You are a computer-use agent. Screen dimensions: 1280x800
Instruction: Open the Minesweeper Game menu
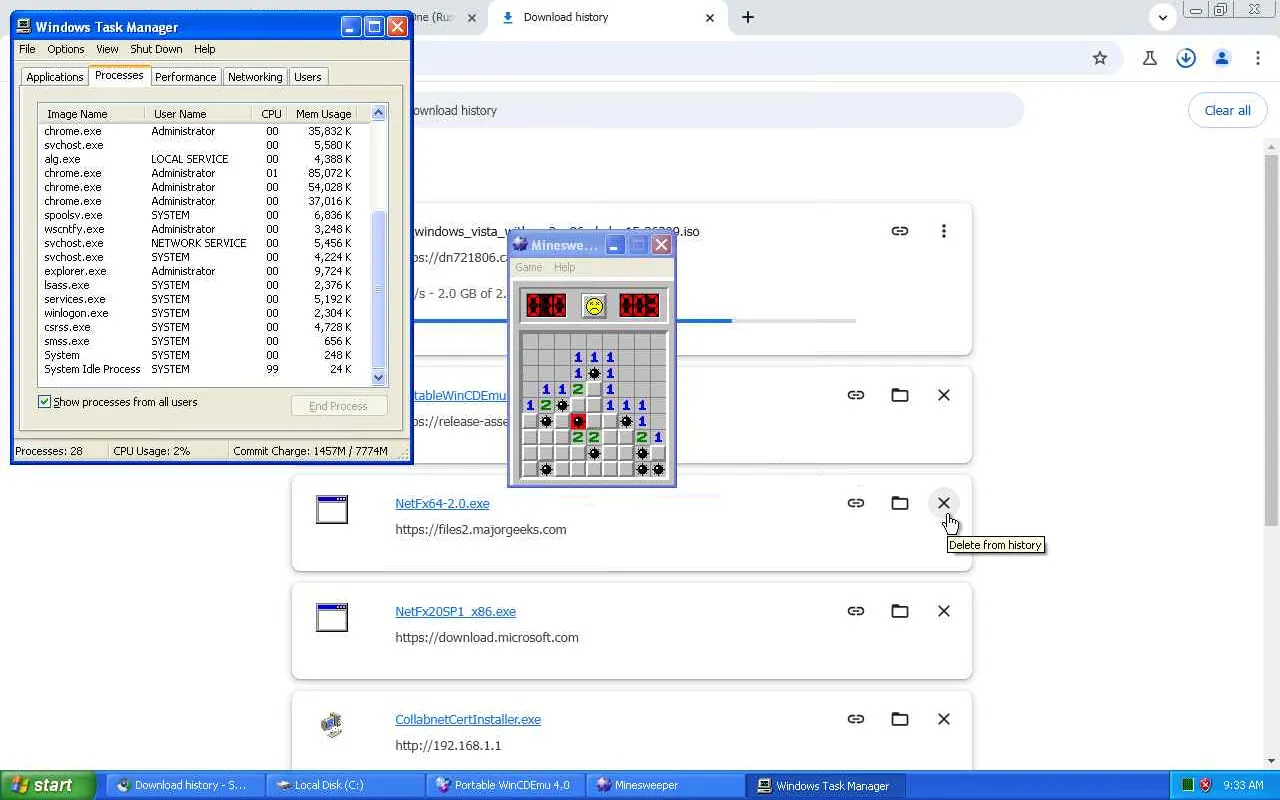[528, 267]
